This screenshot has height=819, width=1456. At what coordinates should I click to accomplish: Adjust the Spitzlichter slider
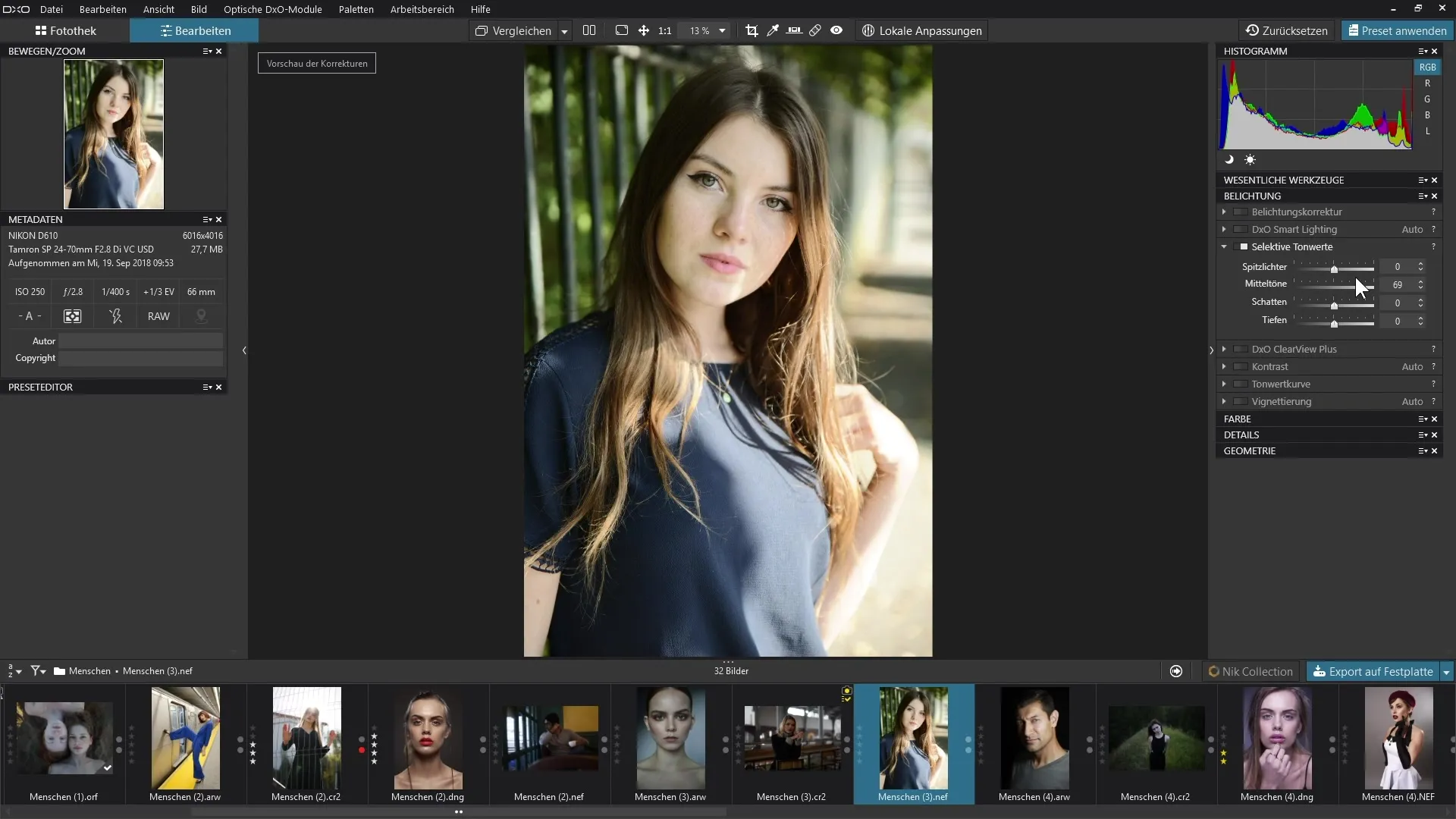(1334, 268)
